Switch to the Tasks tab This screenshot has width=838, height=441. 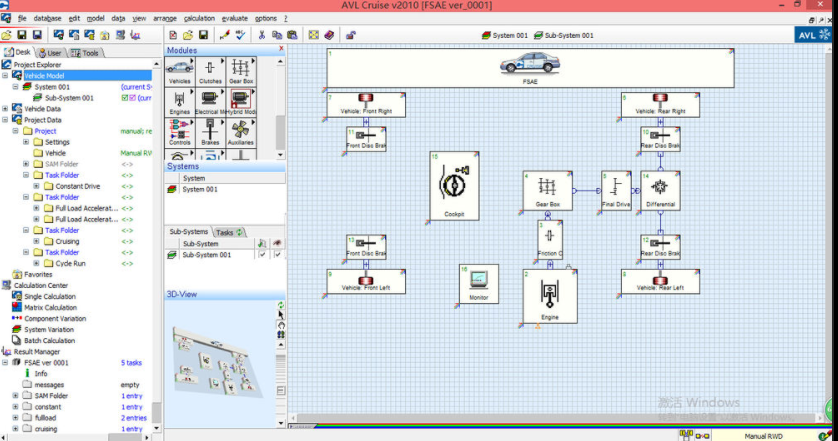229,233
